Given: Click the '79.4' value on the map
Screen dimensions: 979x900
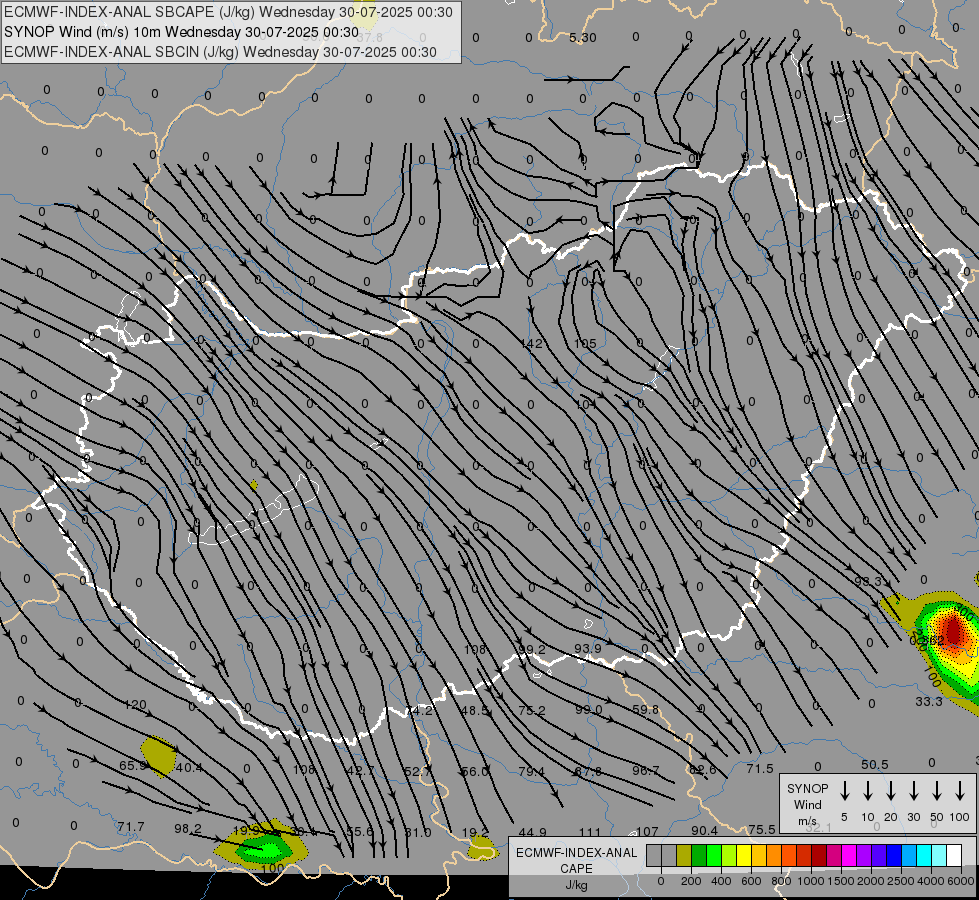Looking at the screenshot, I should [x=531, y=771].
